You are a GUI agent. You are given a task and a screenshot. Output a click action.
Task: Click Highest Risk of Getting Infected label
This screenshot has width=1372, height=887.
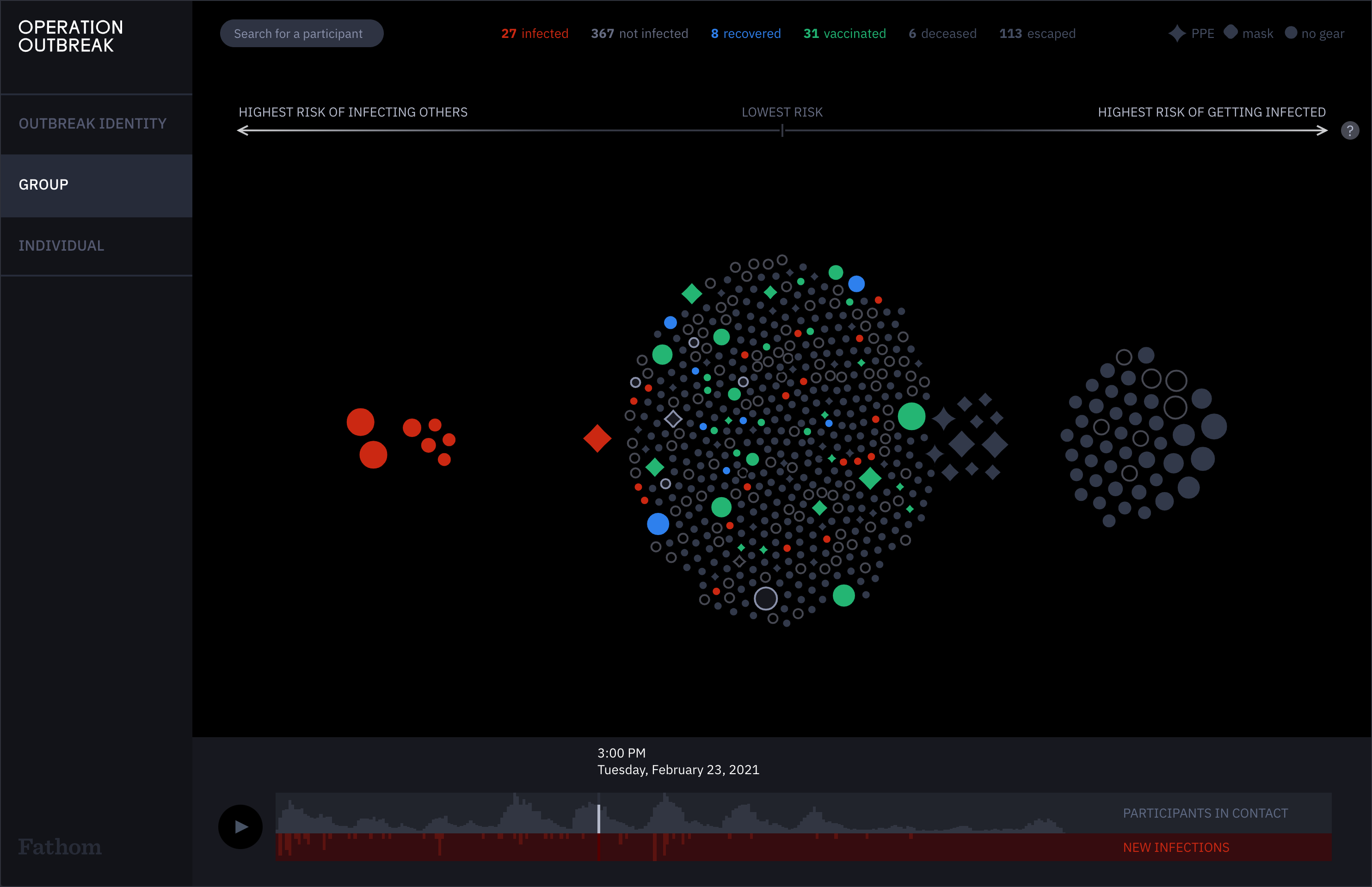1212,112
